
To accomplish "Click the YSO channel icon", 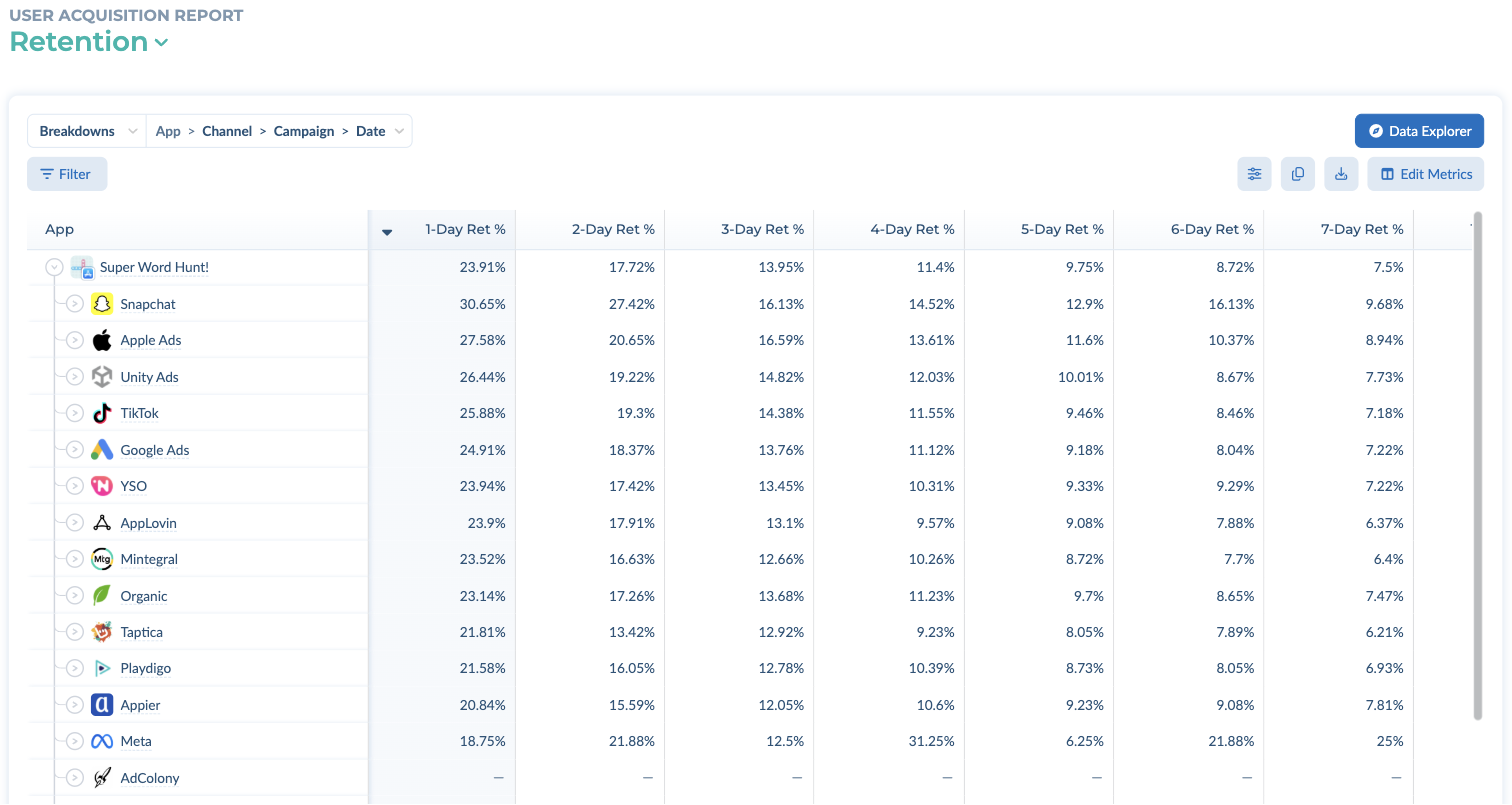I will pyautogui.click(x=102, y=486).
